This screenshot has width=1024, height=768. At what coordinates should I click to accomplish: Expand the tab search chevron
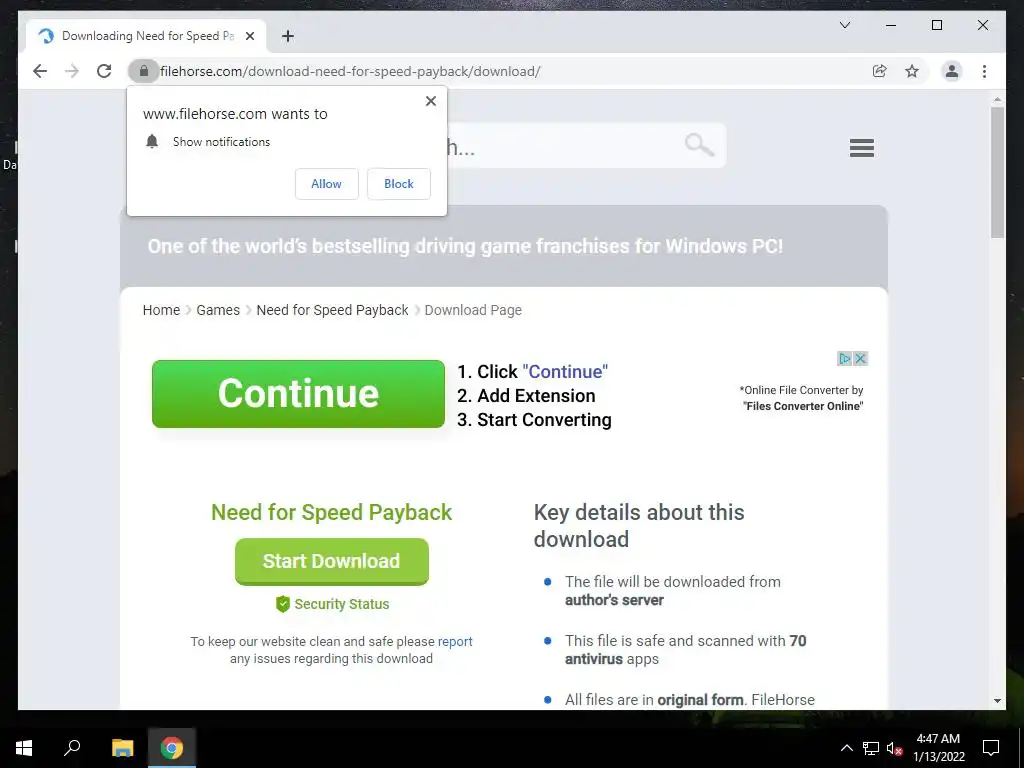click(x=844, y=25)
